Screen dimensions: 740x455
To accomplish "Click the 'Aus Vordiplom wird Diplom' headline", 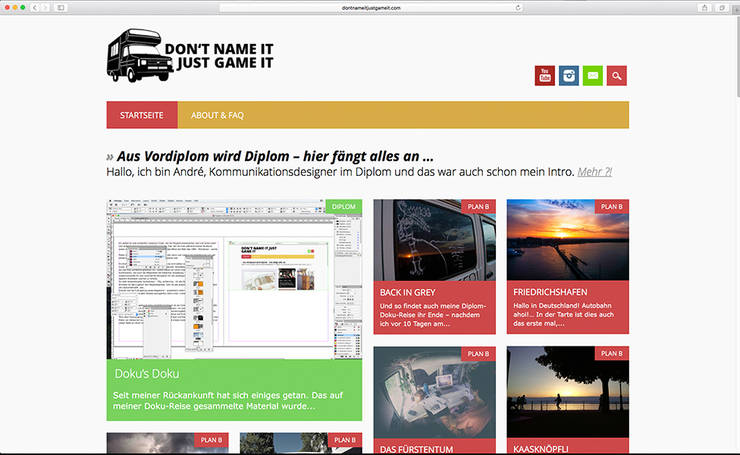I will (x=275, y=156).
